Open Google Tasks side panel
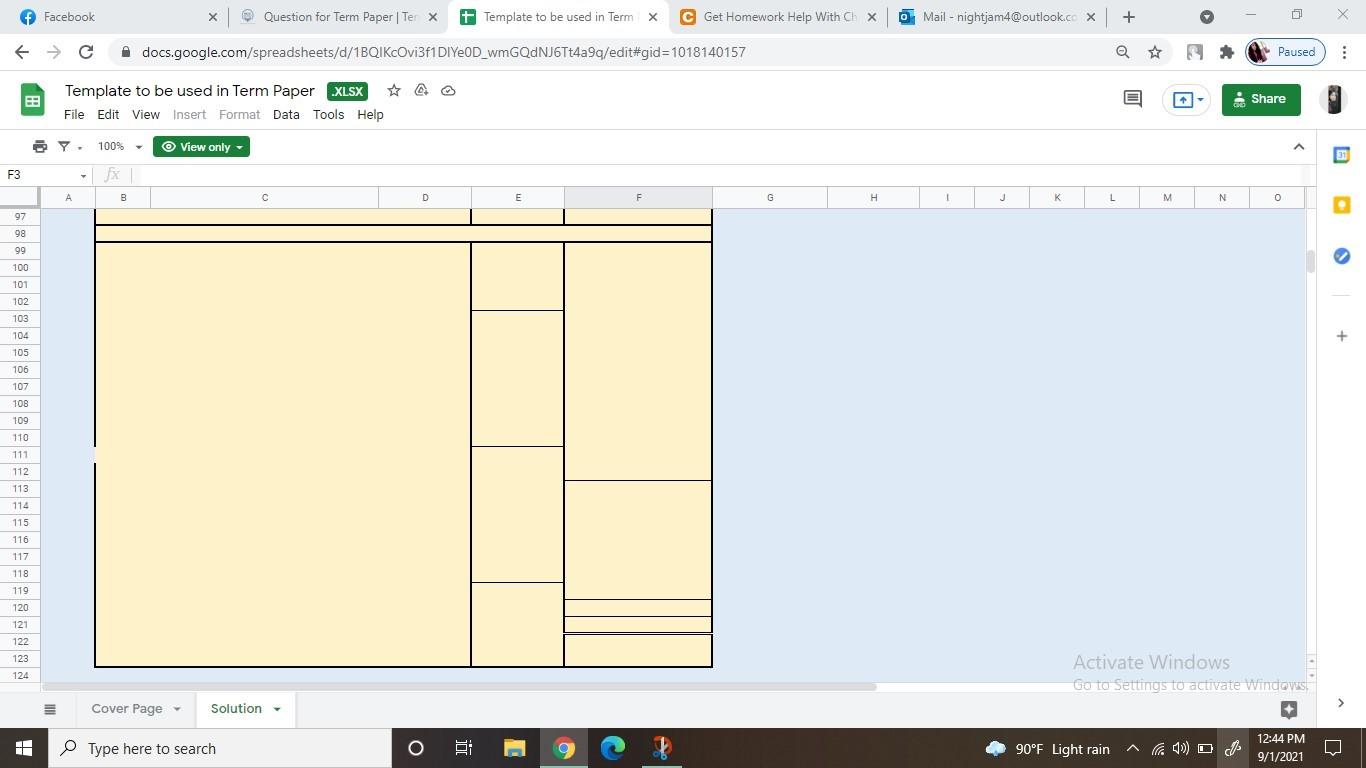Screen dimensions: 1366x768 pyautogui.click(x=1342, y=256)
